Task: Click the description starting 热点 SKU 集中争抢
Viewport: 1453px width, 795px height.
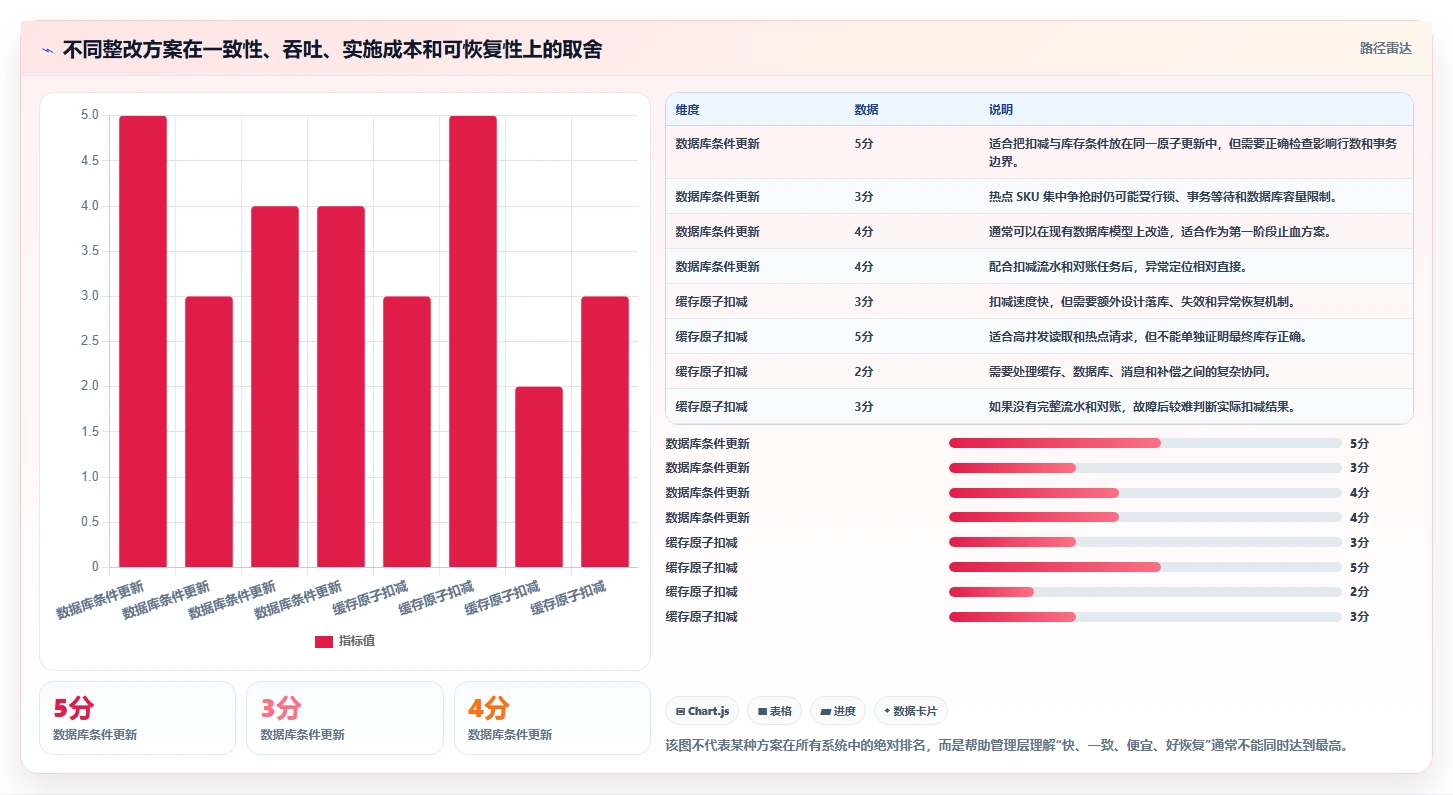Action: click(1163, 197)
